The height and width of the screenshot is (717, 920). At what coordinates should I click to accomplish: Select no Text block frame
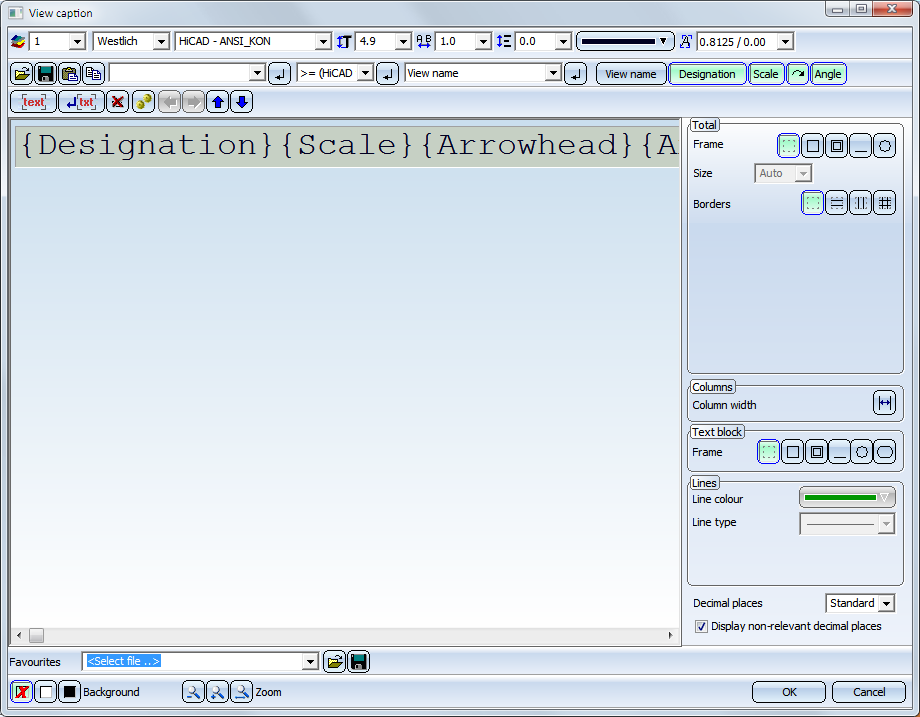click(x=769, y=452)
